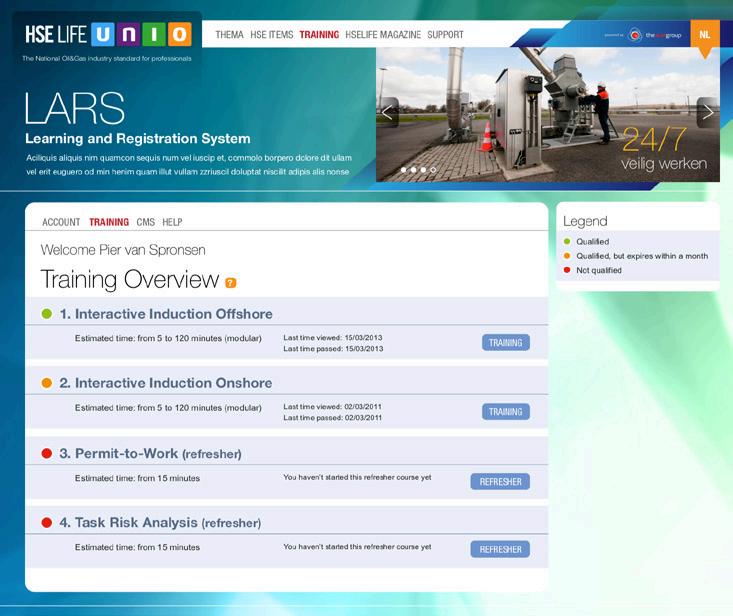Click green status dot for Induction Offshore
The width and height of the screenshot is (733, 616).
[47, 314]
